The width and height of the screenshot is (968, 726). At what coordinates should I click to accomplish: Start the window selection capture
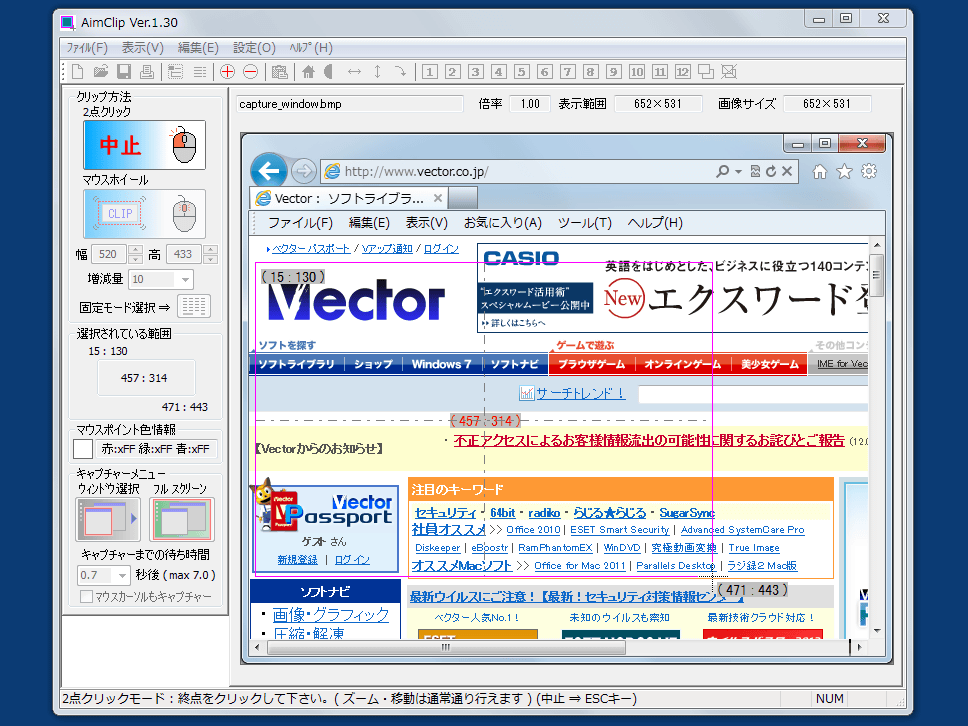pos(107,519)
